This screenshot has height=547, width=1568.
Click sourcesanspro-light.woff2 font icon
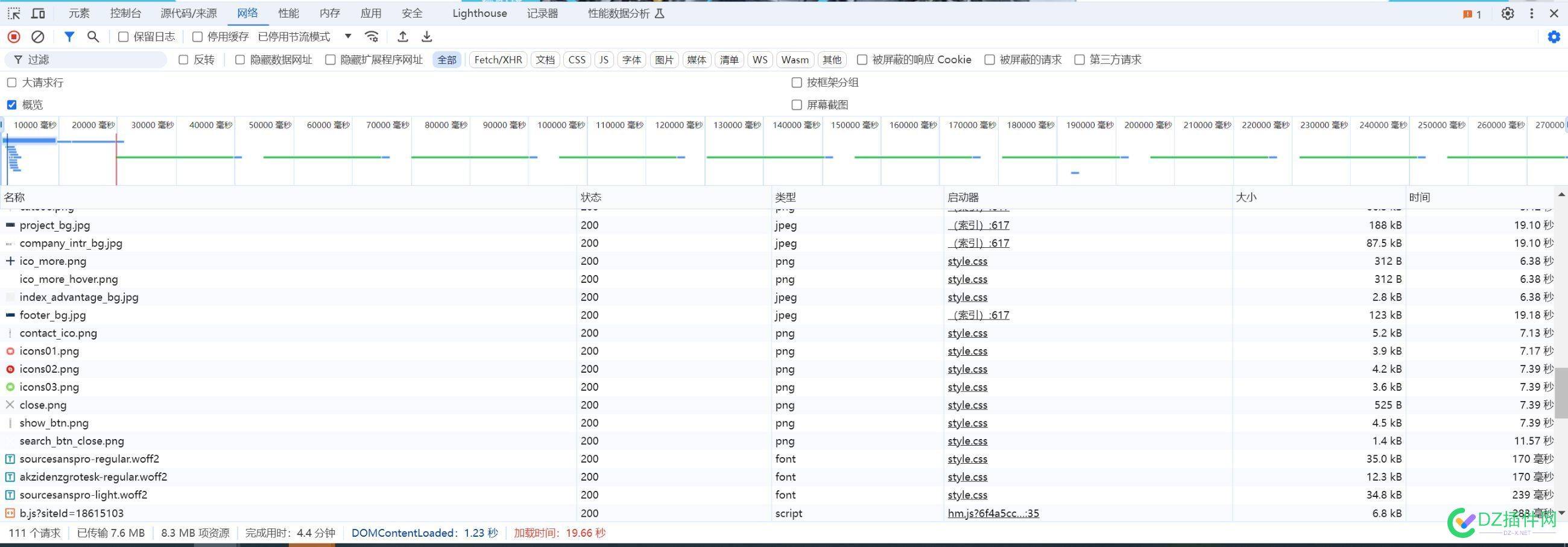10,495
